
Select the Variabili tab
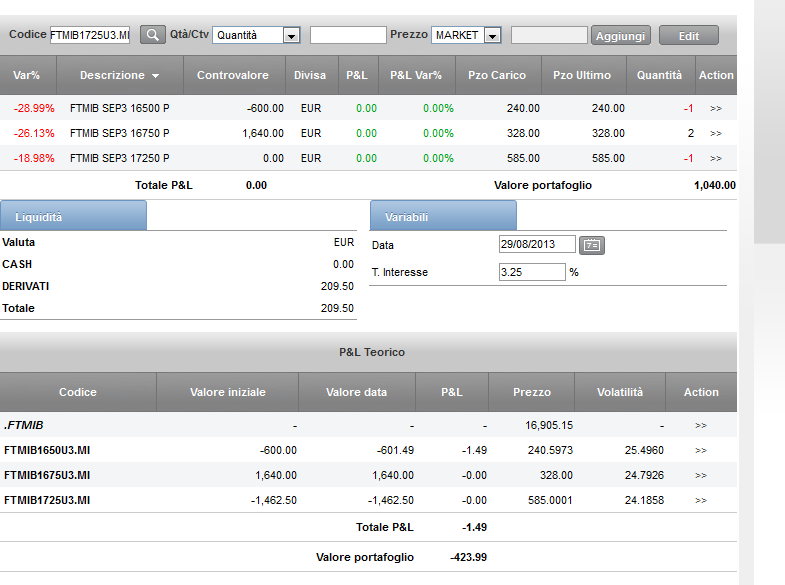(443, 216)
